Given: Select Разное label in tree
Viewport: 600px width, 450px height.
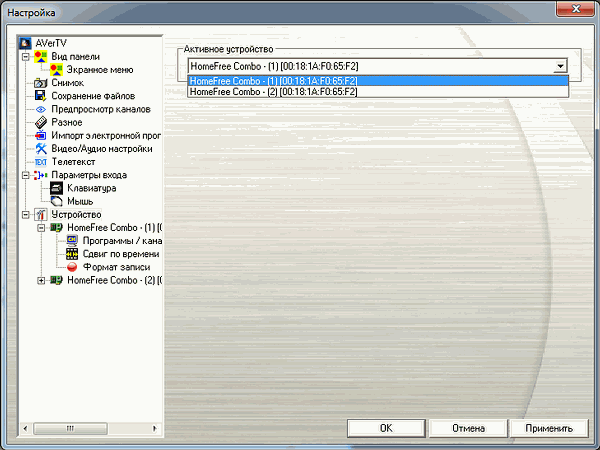Looking at the screenshot, I should click(67, 122).
